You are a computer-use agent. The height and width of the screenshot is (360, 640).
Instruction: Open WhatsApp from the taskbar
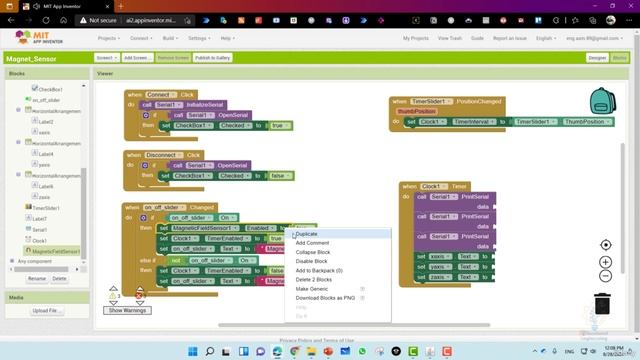pos(362,351)
